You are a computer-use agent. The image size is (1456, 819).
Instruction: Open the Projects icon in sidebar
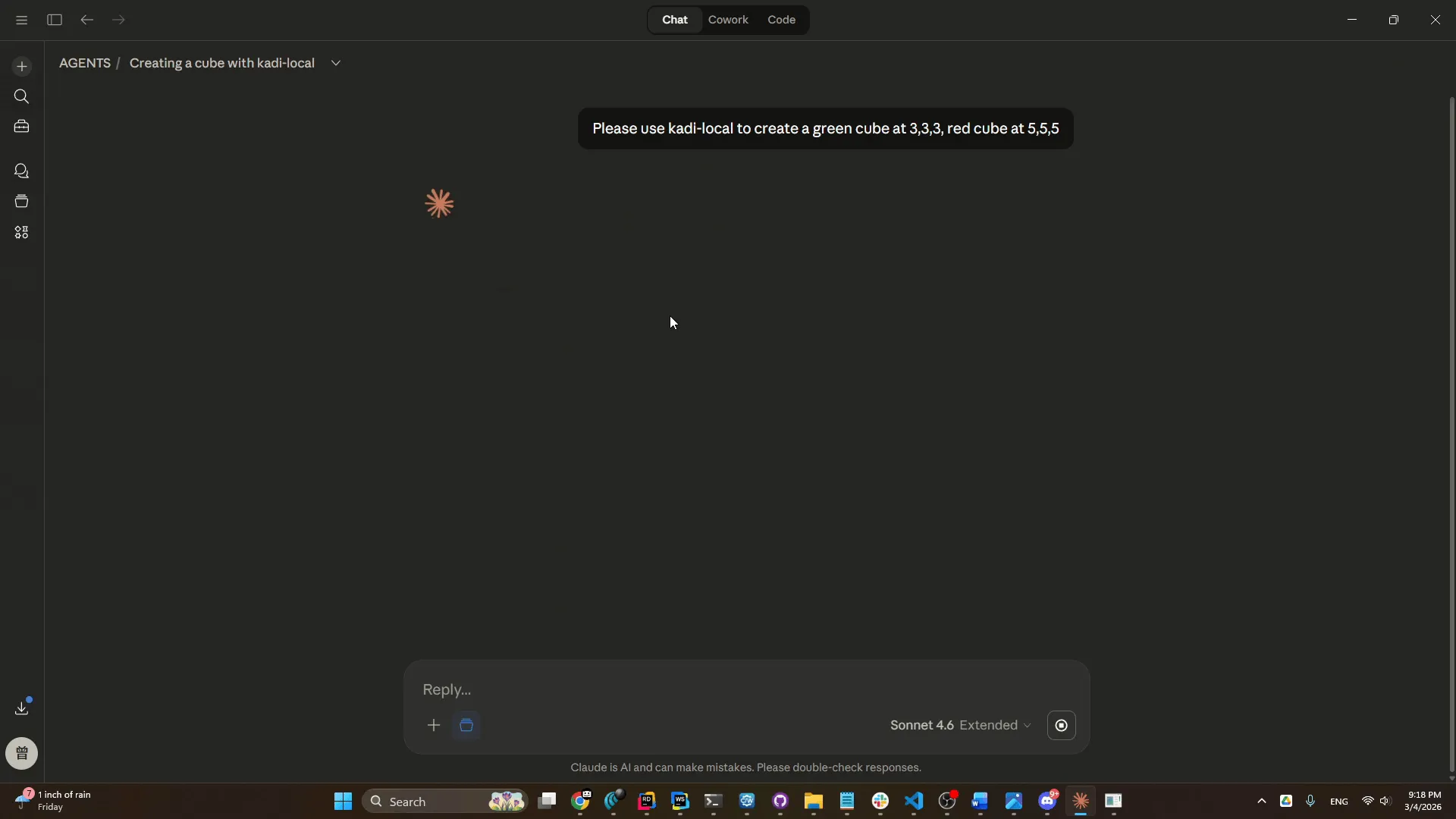21,201
